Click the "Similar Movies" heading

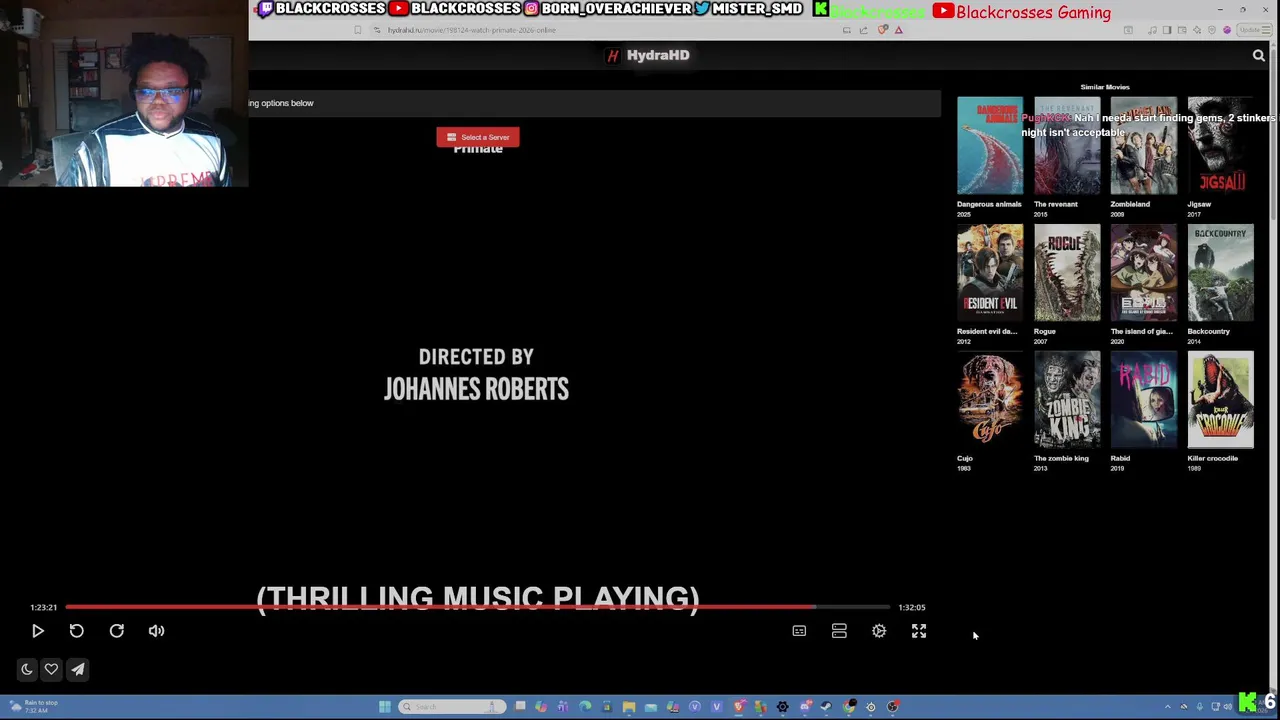click(1104, 87)
